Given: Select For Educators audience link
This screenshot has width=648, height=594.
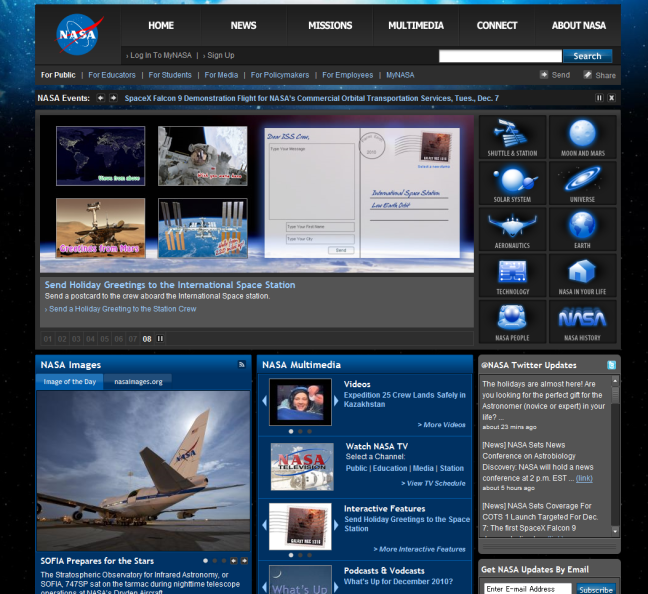Looking at the screenshot, I should click(112, 75).
